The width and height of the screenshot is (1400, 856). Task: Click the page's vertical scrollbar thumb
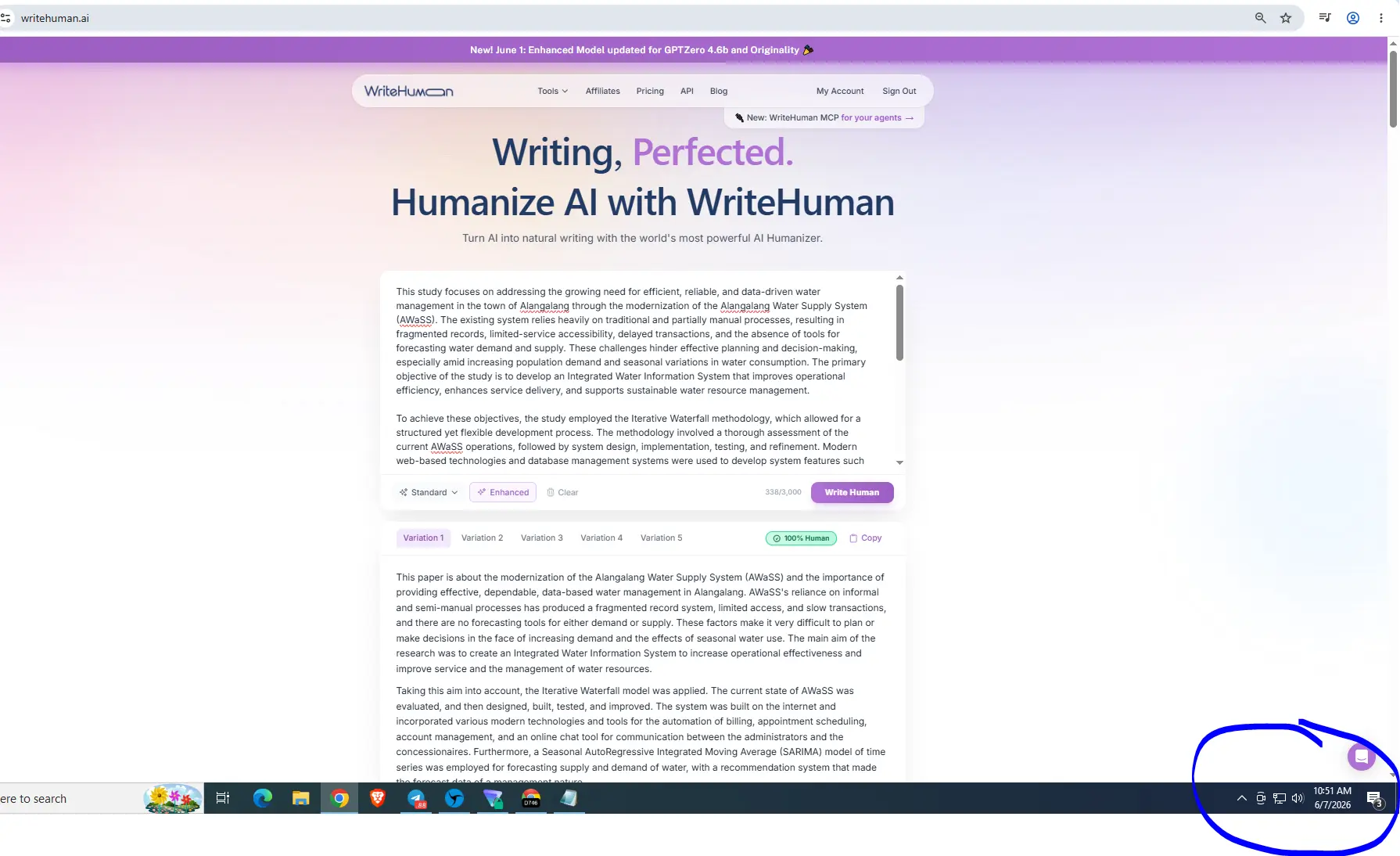coord(1393,89)
